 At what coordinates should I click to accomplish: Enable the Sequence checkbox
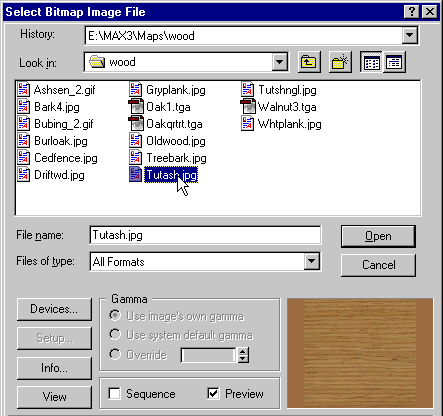point(114,393)
